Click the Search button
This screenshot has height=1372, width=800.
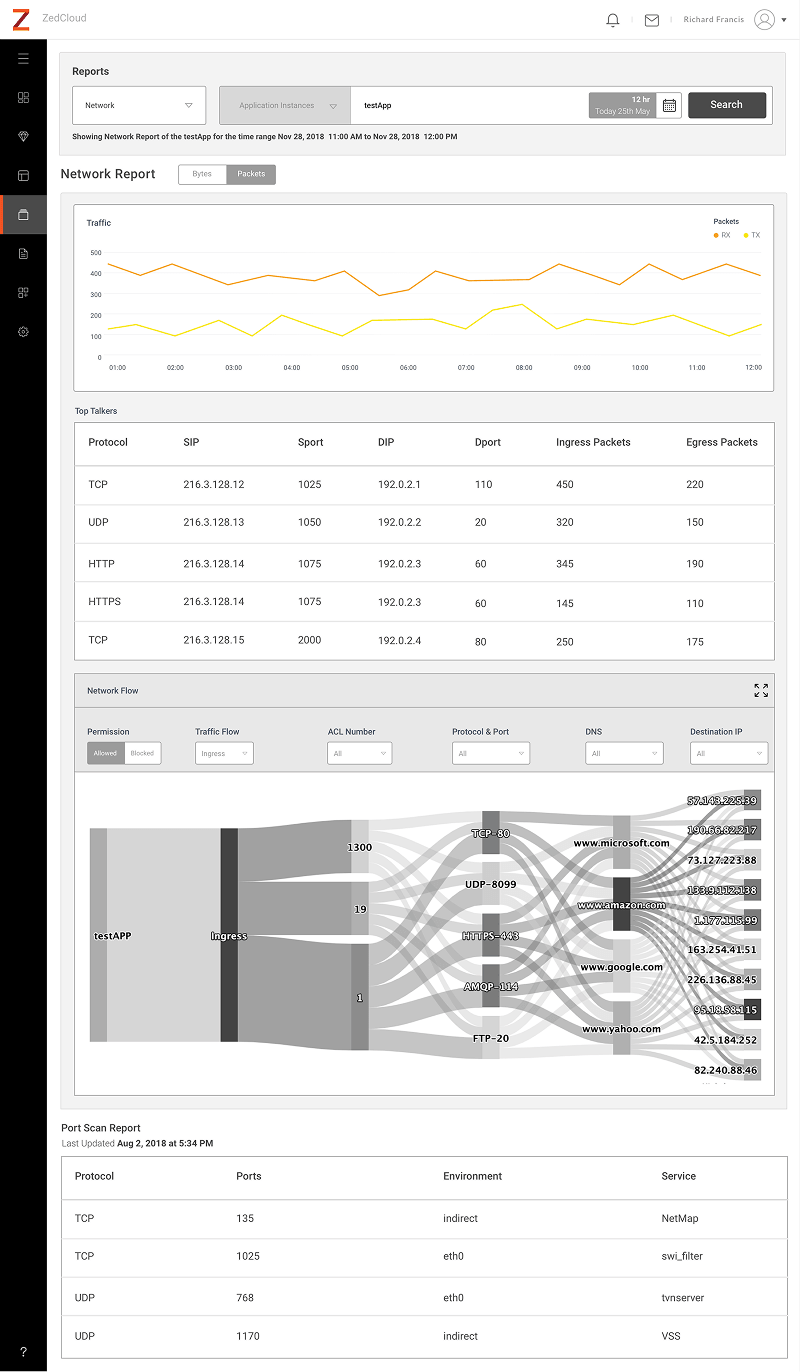tap(727, 104)
